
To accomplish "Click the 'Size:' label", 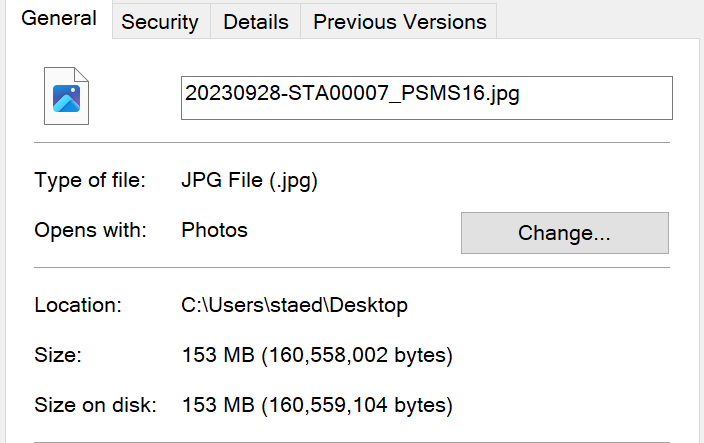I will coord(58,355).
